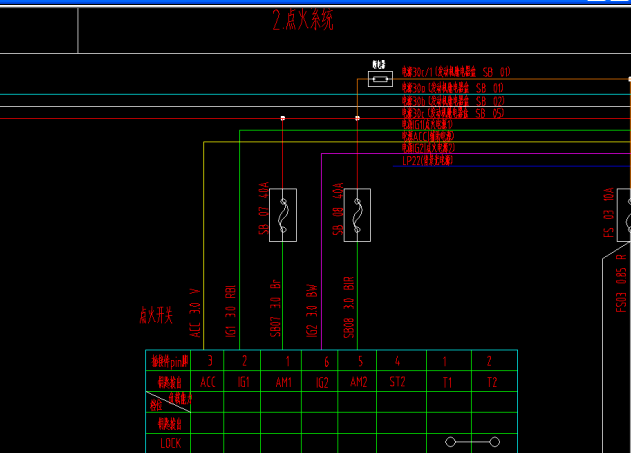The image size is (631, 453).
Task: Click pin number "3" above ACC
Action: coord(210,361)
